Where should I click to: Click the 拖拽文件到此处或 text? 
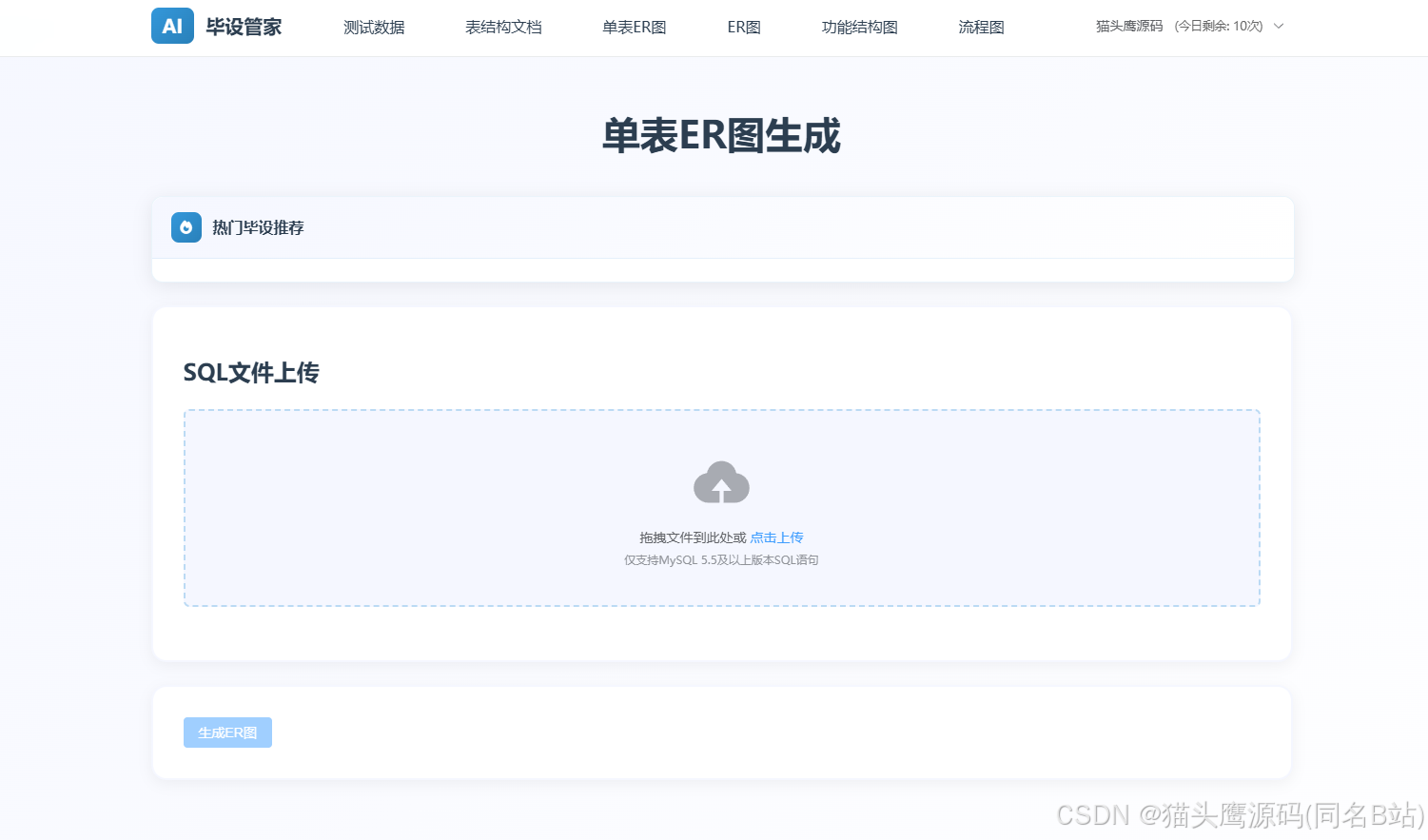[693, 537]
